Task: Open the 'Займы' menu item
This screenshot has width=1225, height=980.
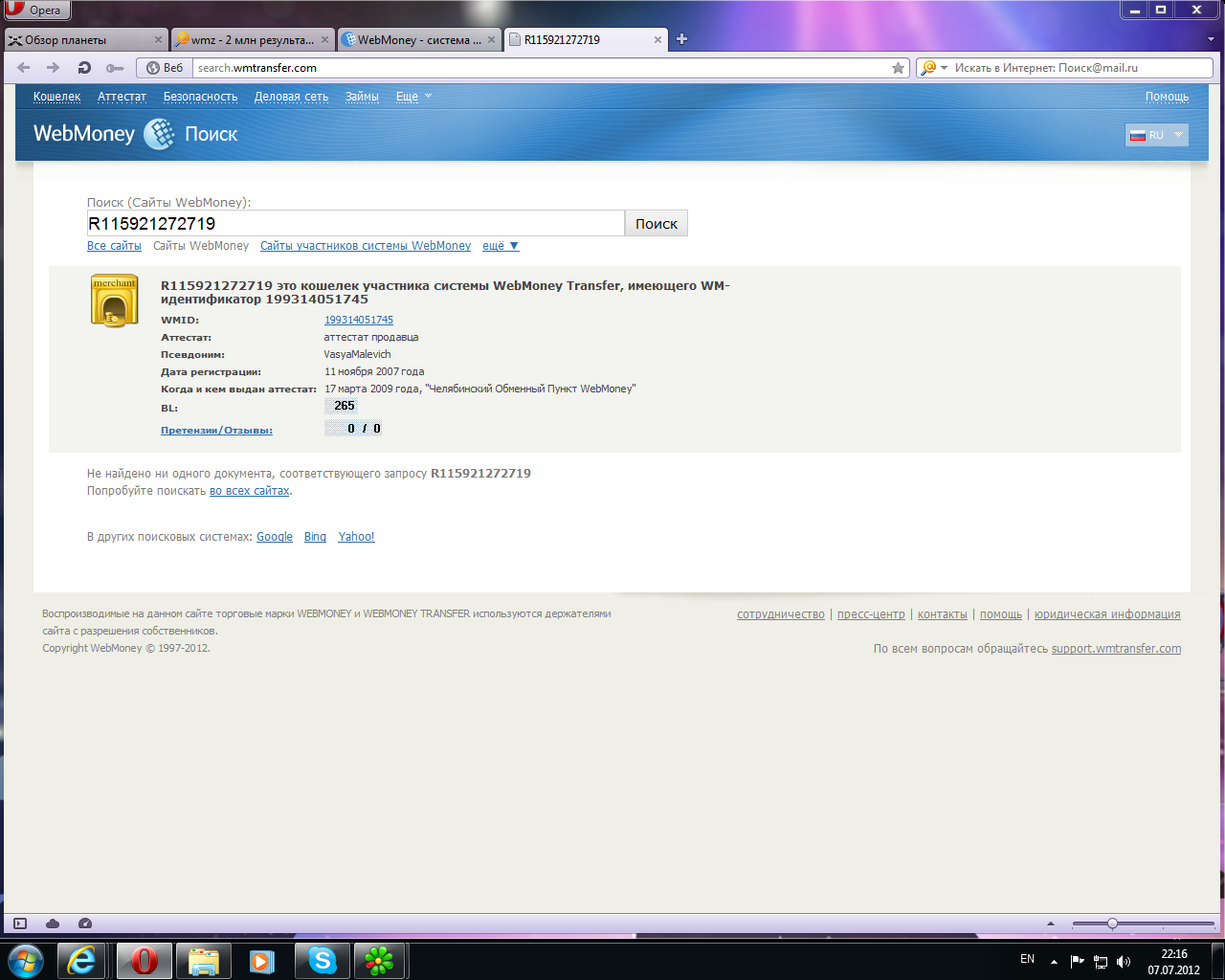Action: (x=362, y=97)
